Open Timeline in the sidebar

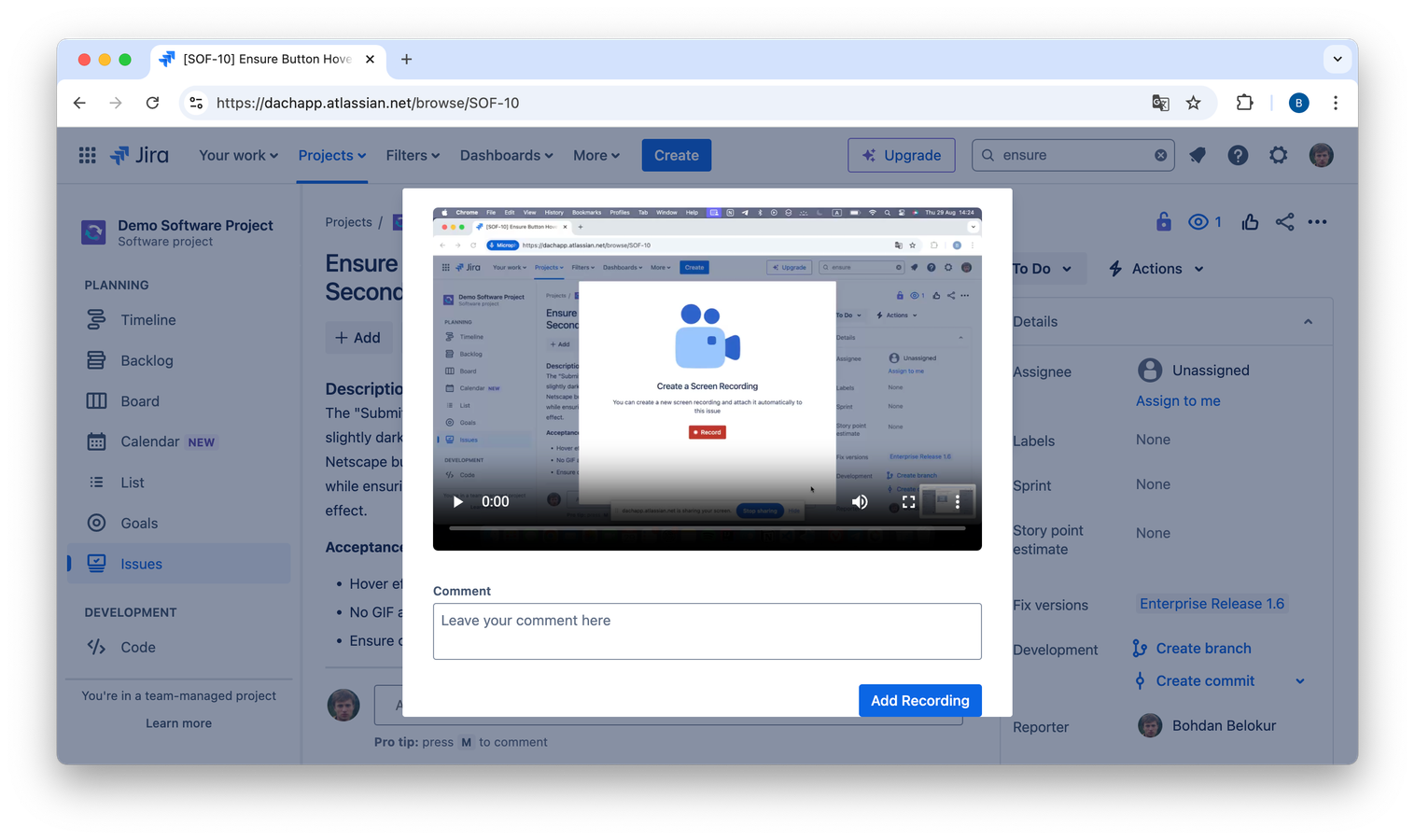click(x=178, y=320)
